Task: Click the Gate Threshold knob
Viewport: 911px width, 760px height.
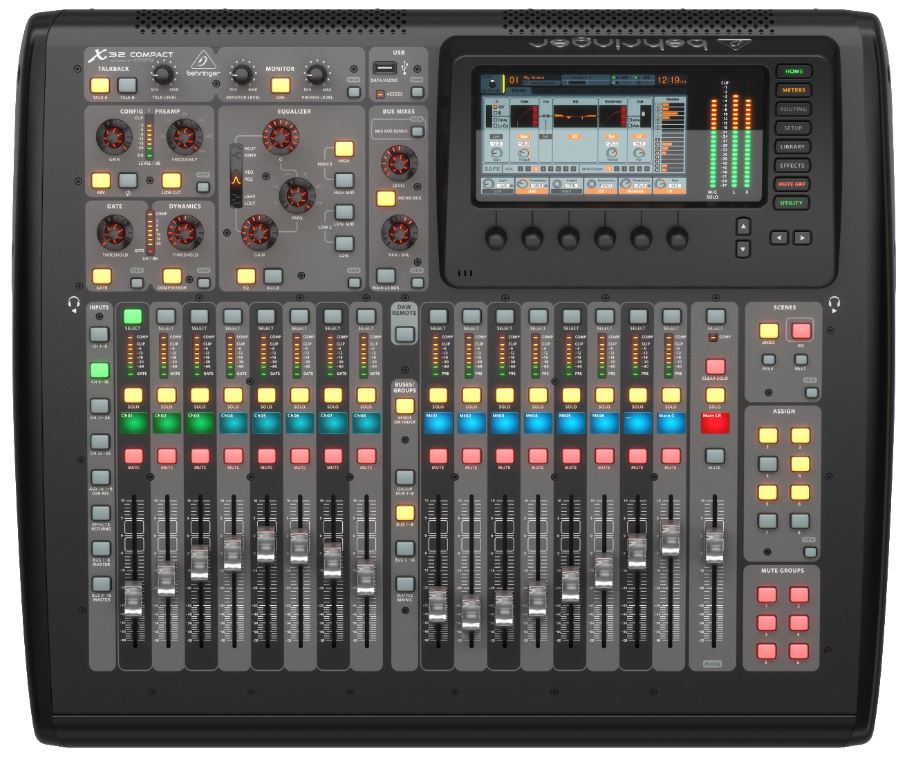Action: [114, 232]
